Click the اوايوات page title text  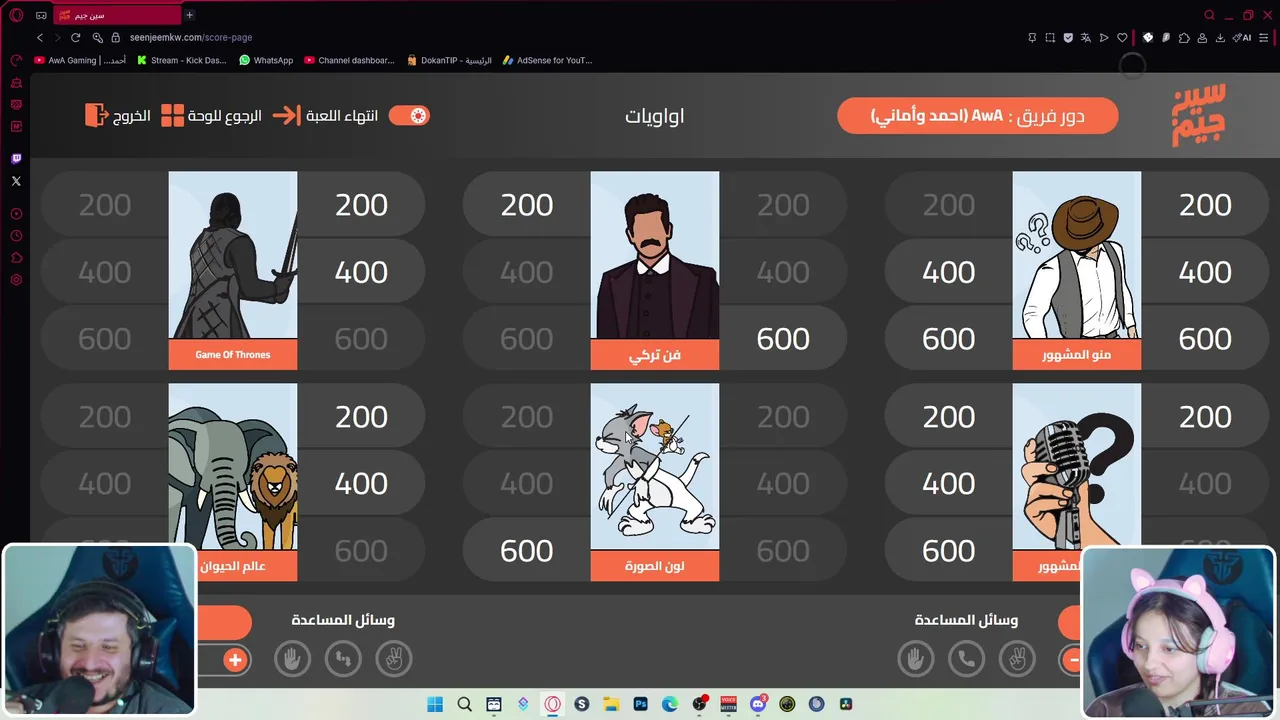[x=655, y=116]
